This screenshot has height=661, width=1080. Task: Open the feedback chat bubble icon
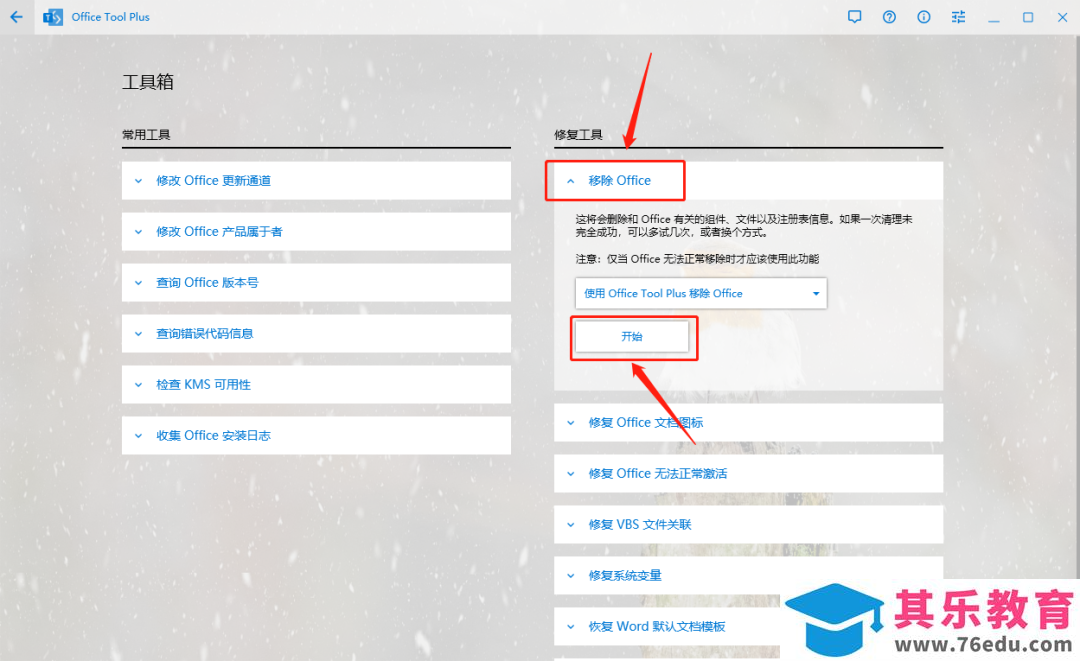click(x=854, y=17)
